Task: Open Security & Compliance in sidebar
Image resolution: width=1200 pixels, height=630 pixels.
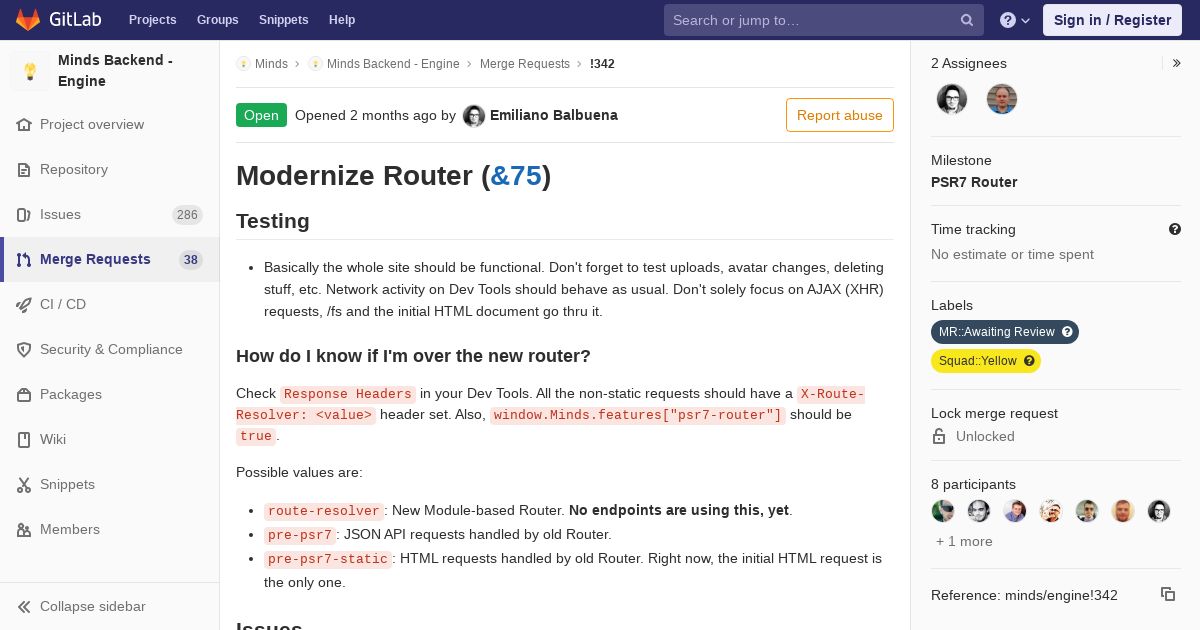Action: click(x=111, y=349)
